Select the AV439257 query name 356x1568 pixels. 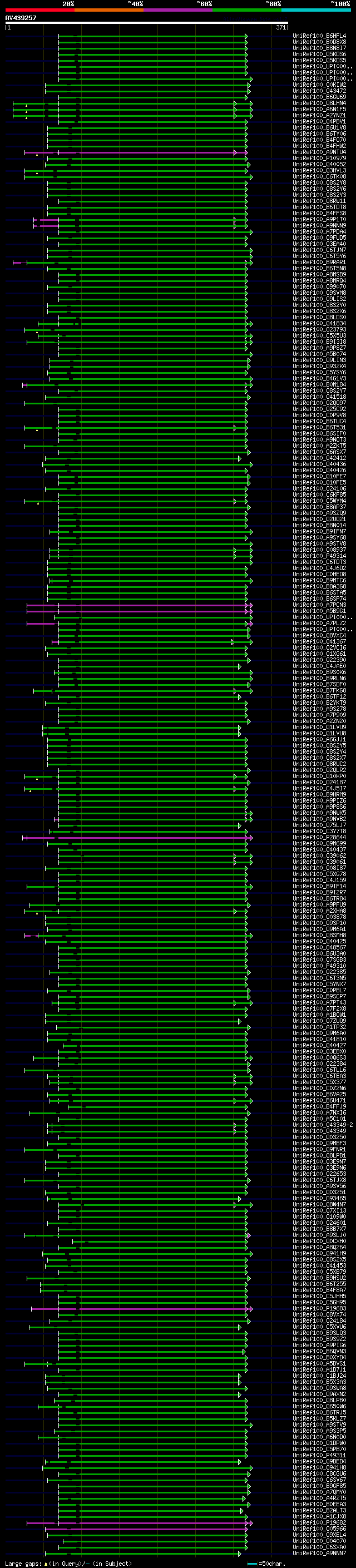pyautogui.click(x=21, y=18)
